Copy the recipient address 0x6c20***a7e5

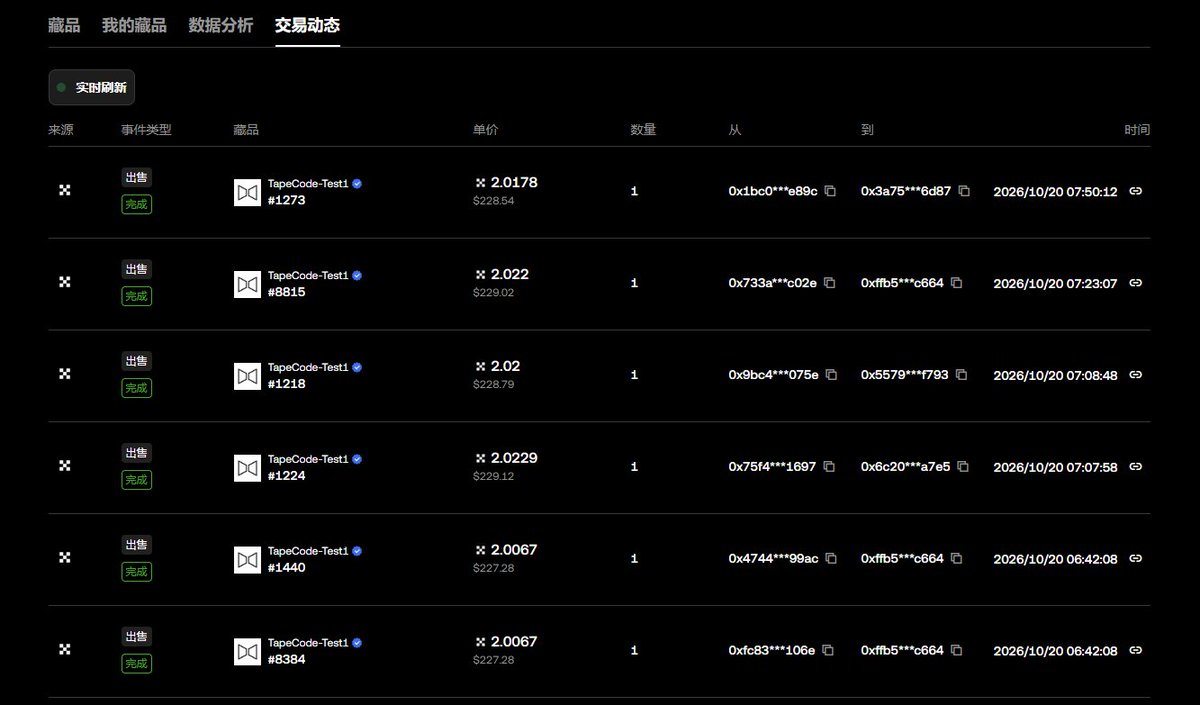tap(963, 467)
